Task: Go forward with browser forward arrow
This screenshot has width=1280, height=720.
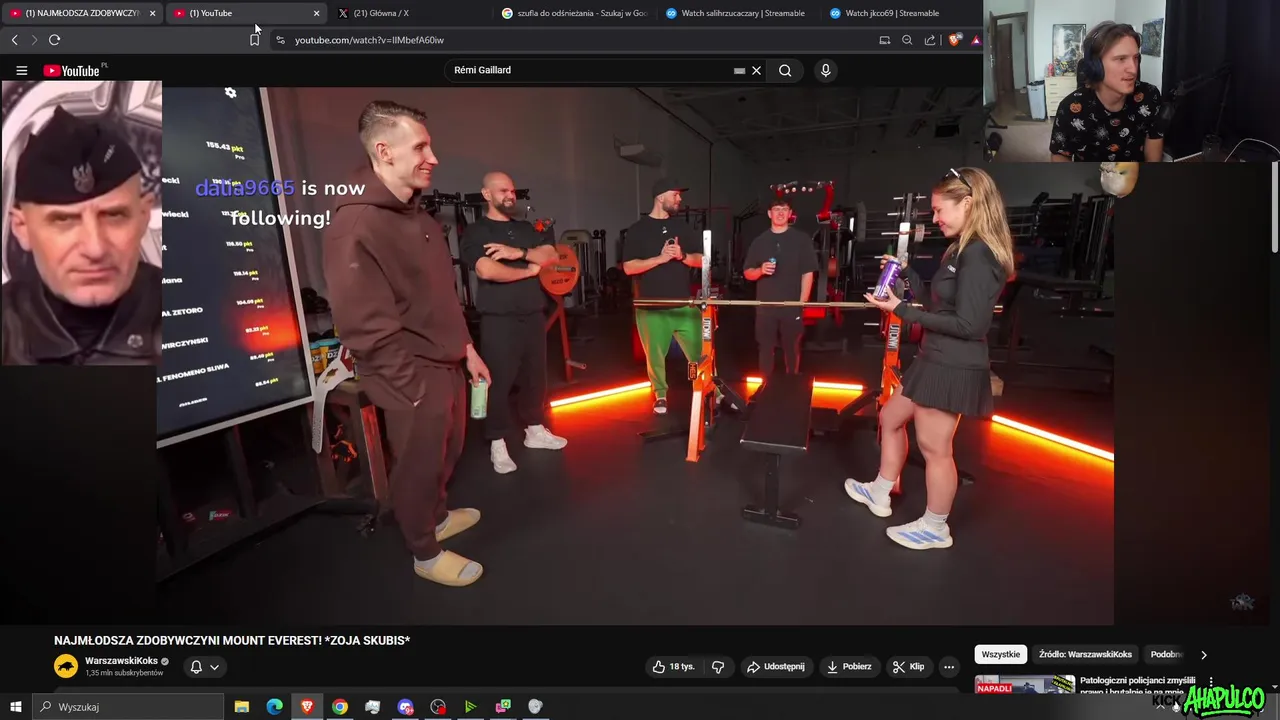Action: click(34, 40)
